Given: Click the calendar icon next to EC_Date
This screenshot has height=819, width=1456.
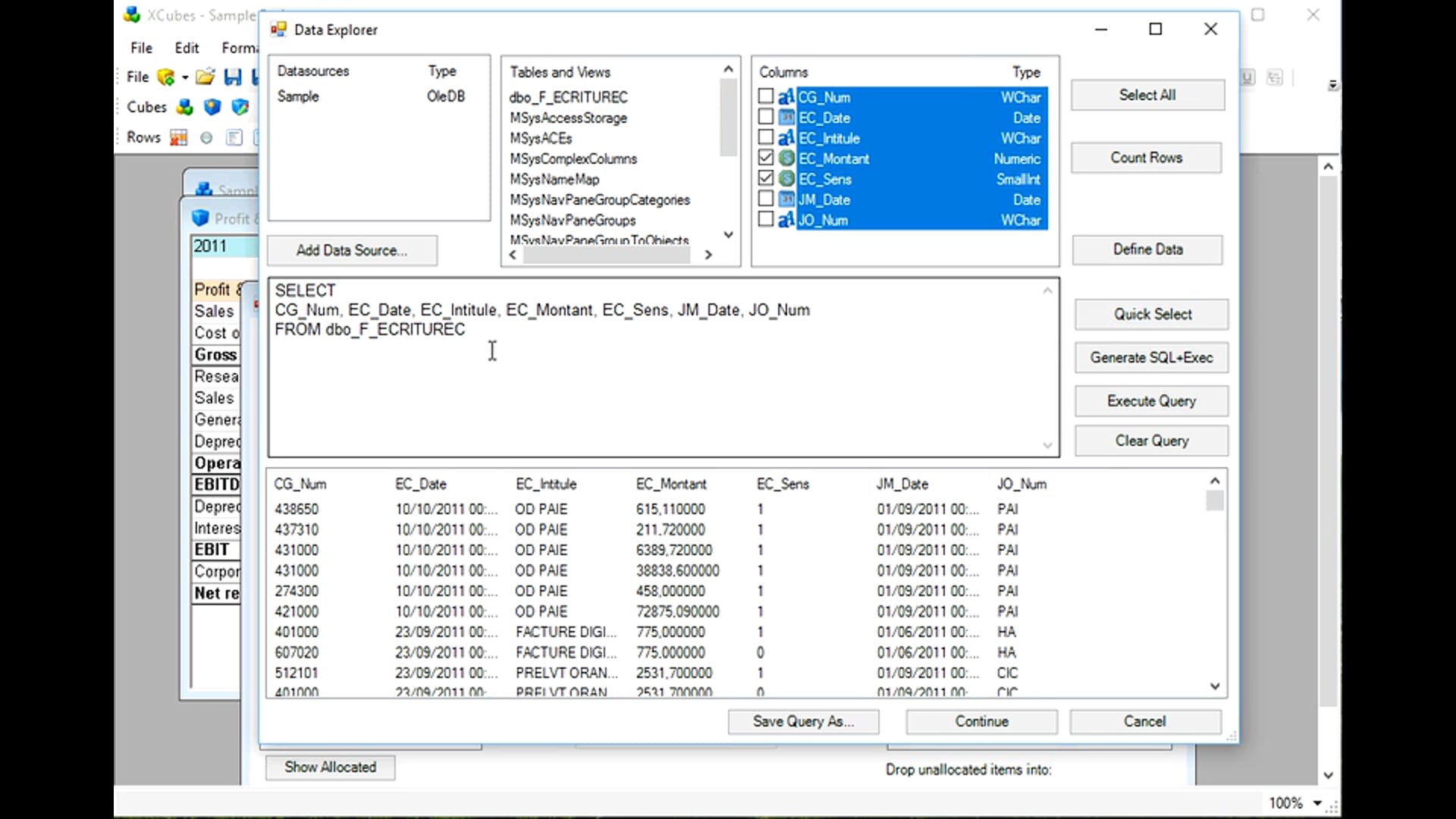Looking at the screenshot, I should (787, 118).
